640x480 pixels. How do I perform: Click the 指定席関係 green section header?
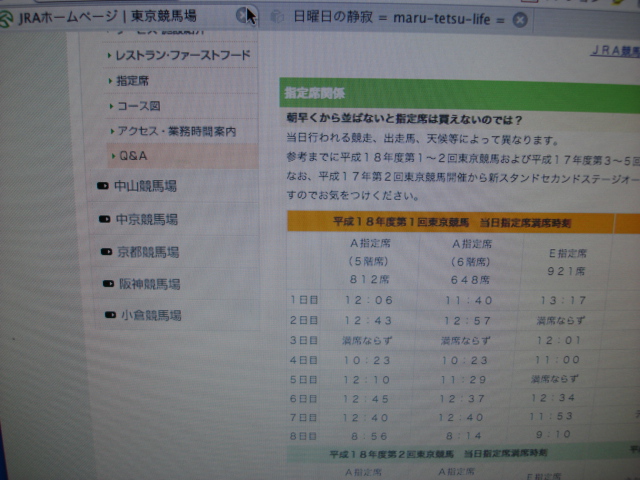(x=316, y=93)
